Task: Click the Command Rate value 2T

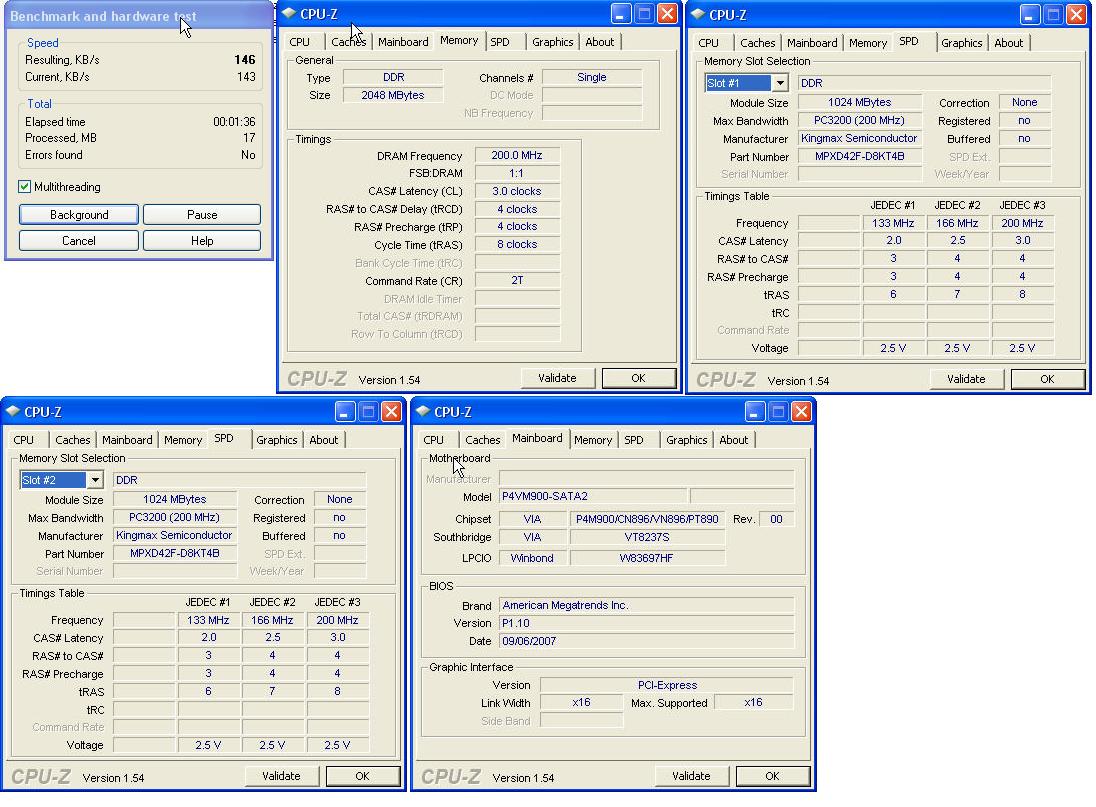Action: [517, 280]
